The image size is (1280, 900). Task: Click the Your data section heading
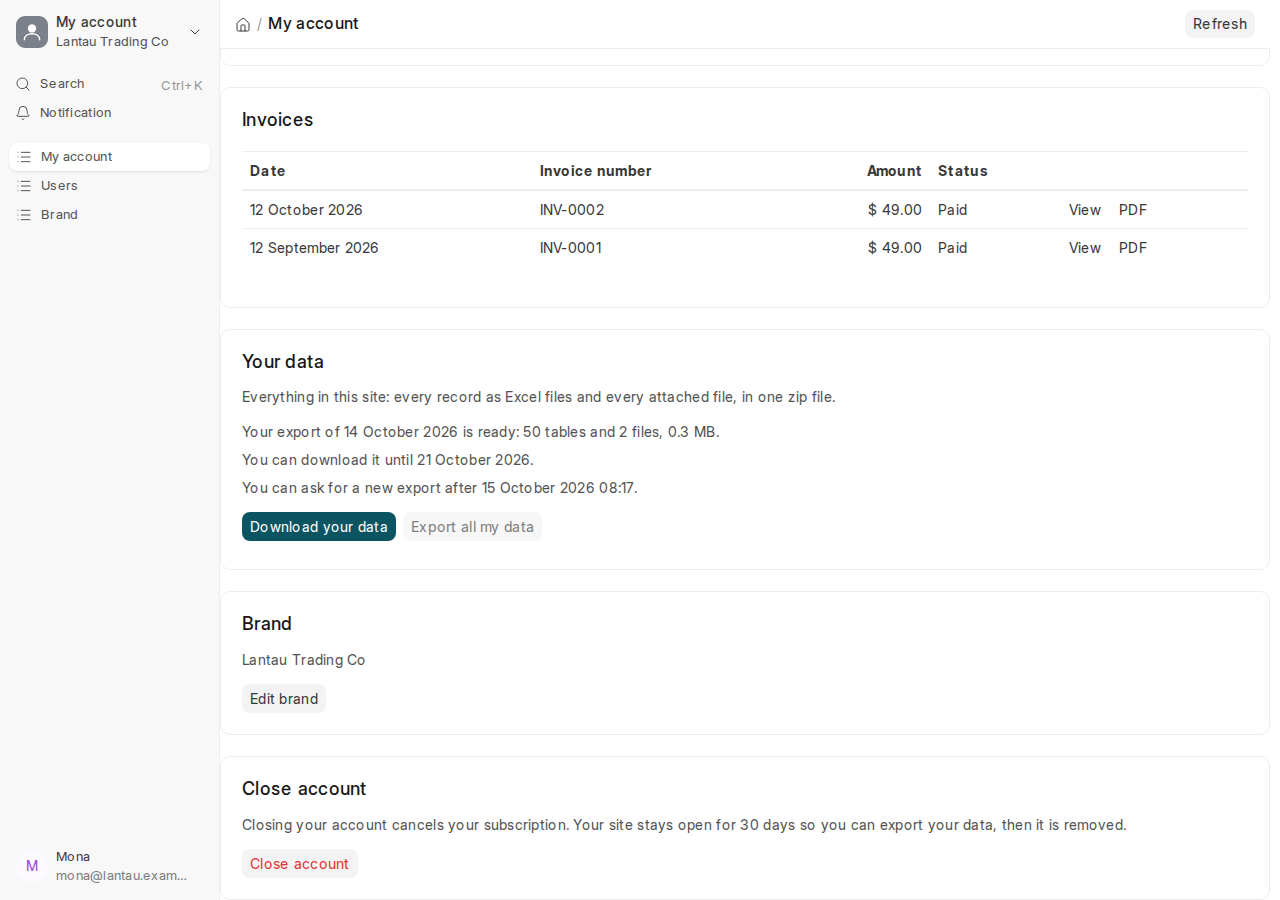pos(283,362)
